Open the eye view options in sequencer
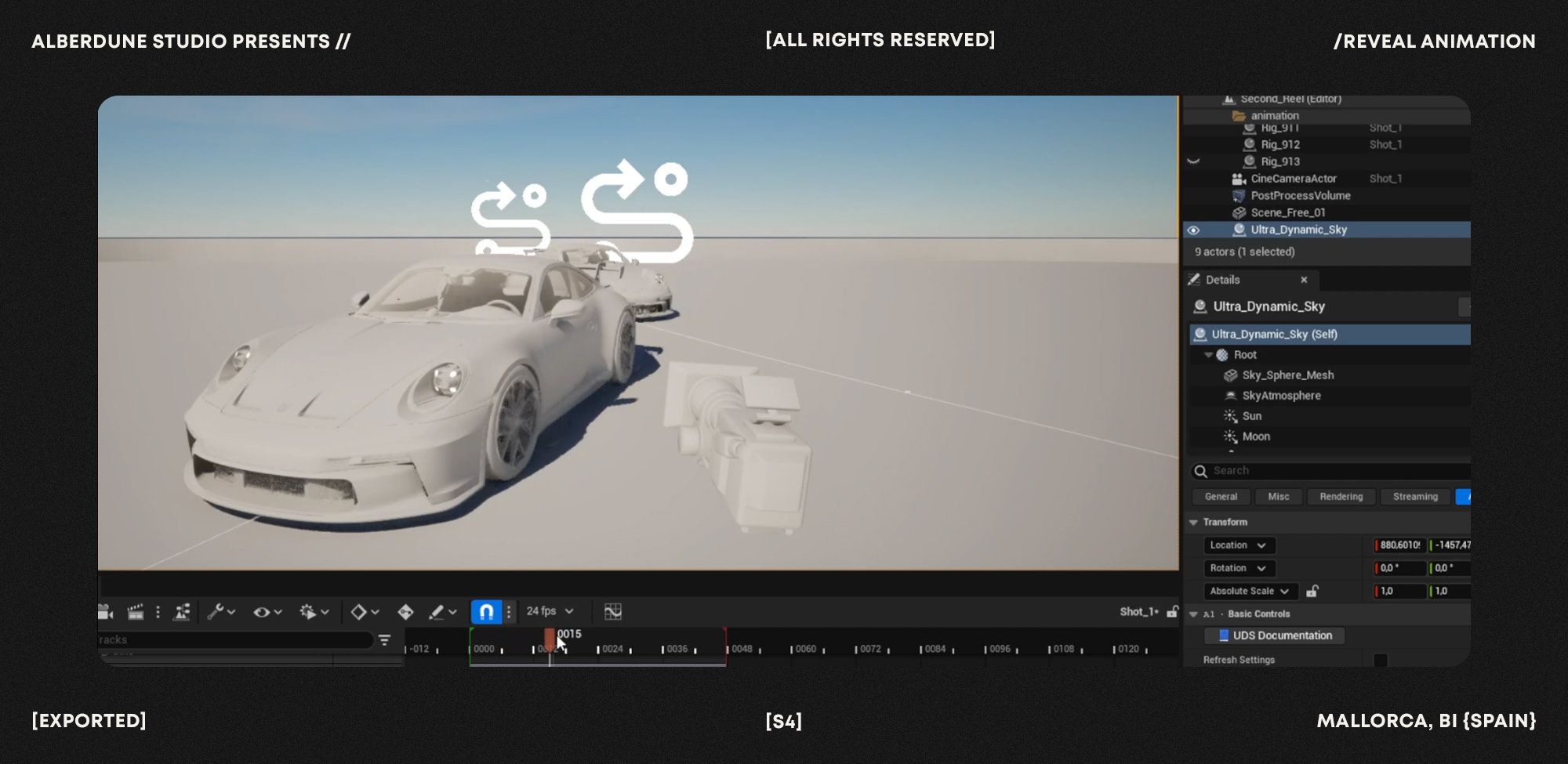The height and width of the screenshot is (764, 1568). (x=267, y=612)
